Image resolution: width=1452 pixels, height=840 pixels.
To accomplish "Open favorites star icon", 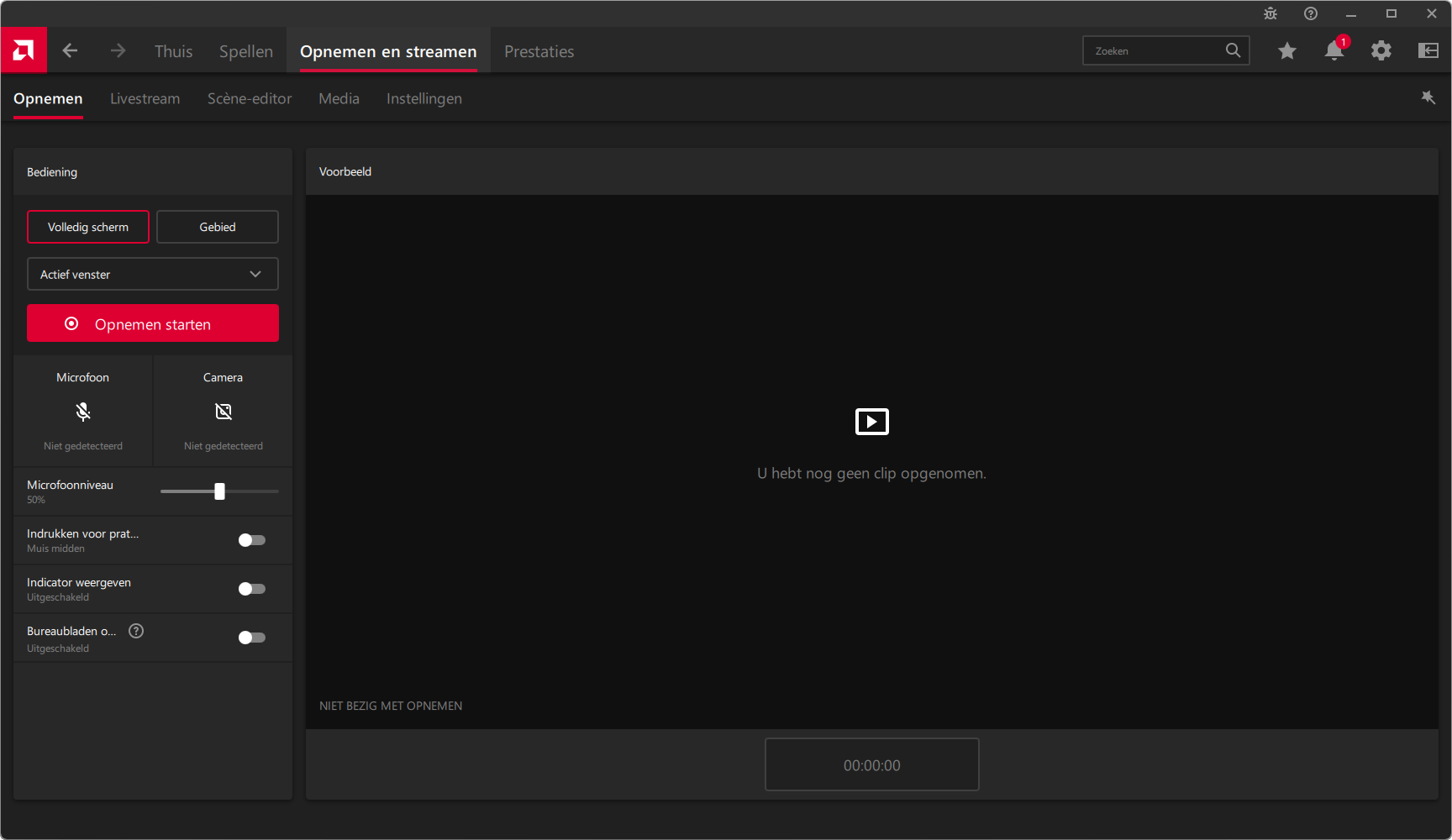I will [1286, 50].
